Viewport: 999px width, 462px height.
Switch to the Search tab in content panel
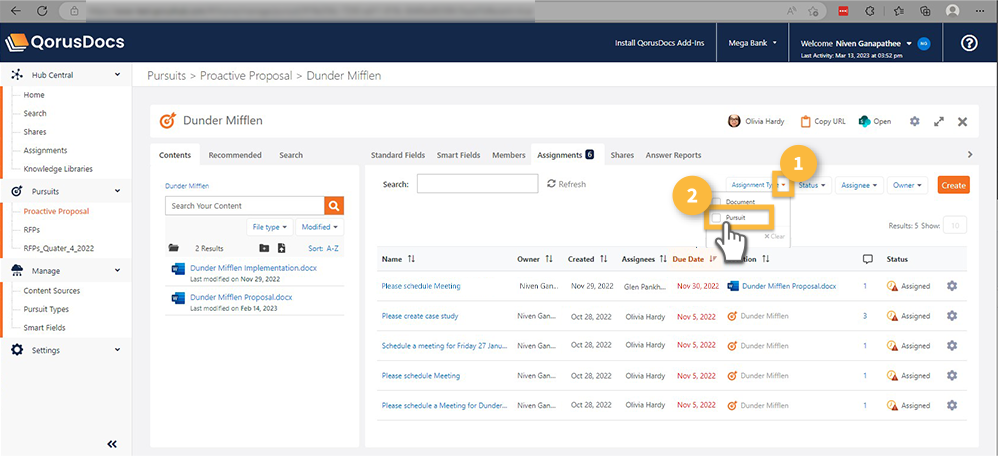(291, 155)
